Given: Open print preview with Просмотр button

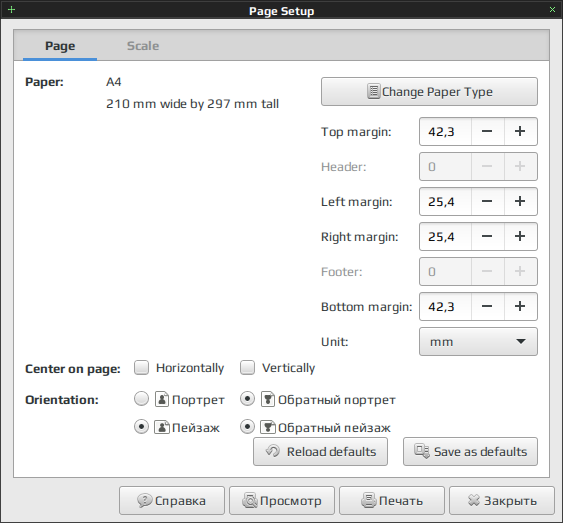Looking at the screenshot, I should [282, 500].
